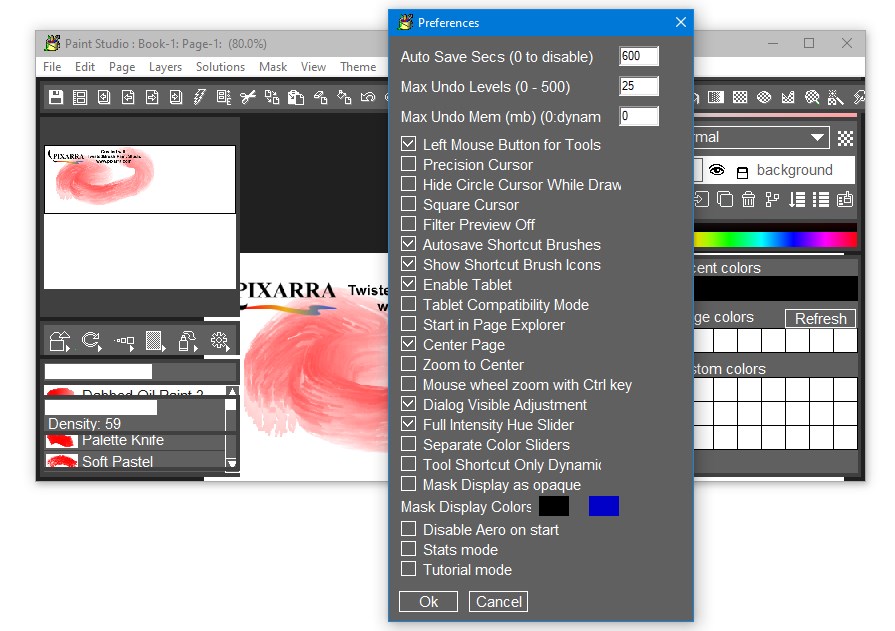Click the Density slider bar
Image resolution: width=895 pixels, height=631 pixels.
135,407
